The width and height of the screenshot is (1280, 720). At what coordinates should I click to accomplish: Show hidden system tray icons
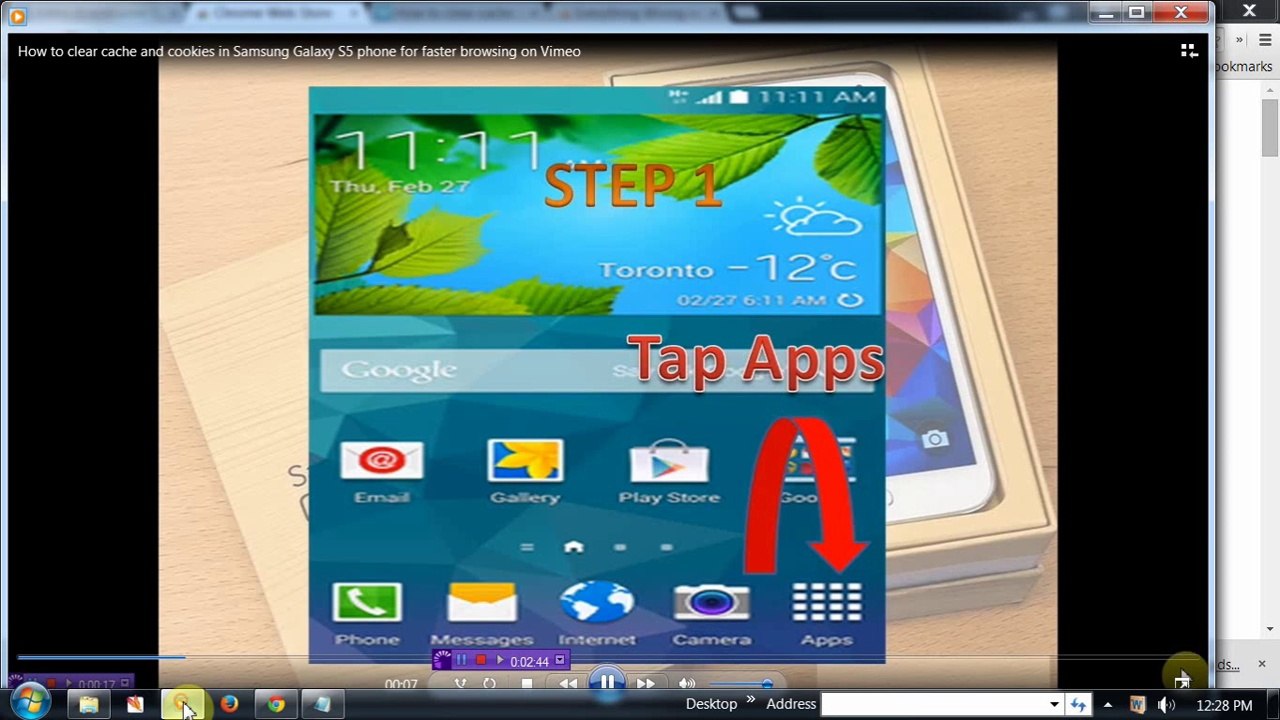click(1107, 705)
